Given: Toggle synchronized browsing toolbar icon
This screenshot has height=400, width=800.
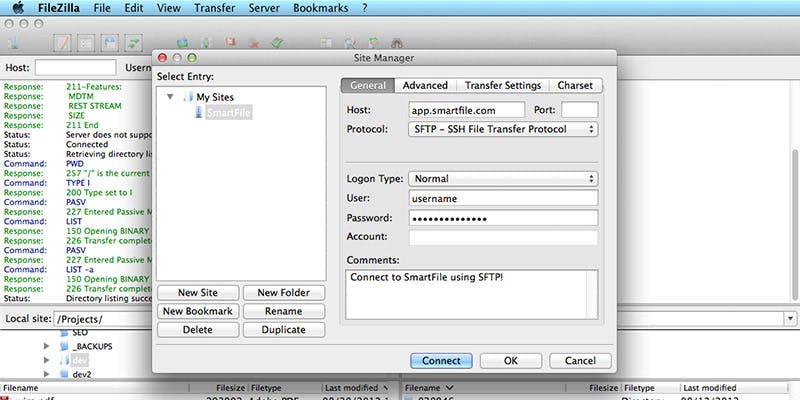Looking at the screenshot, I should (x=373, y=43).
